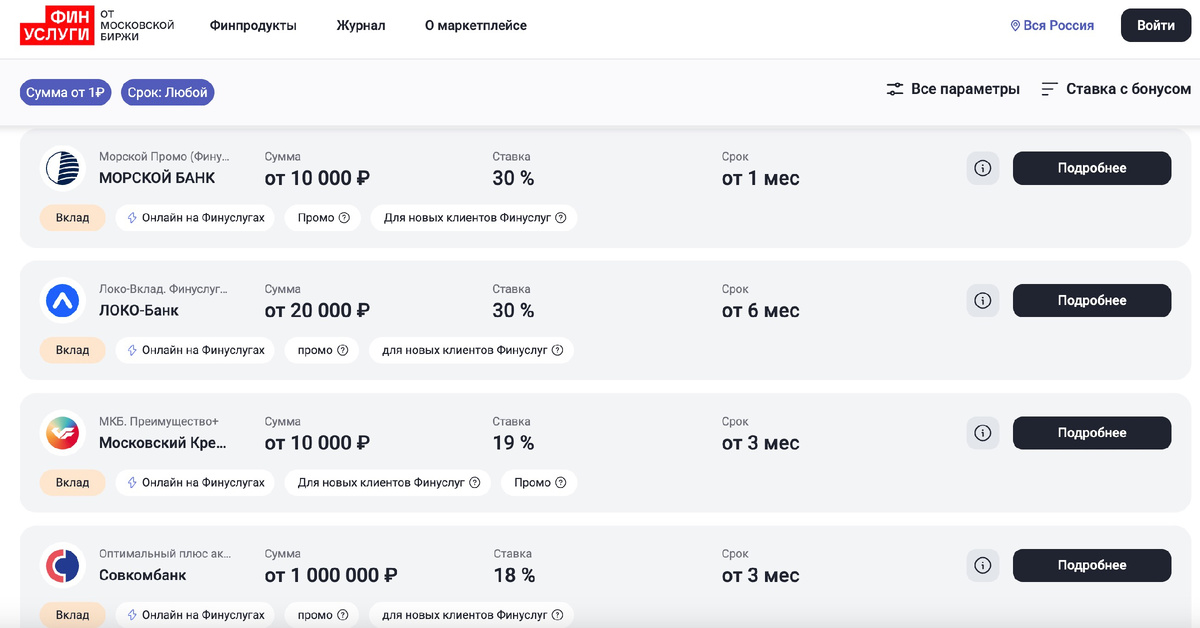1200x628 pixels.
Task: Click the ЛОКО-Банк logo
Action: tap(63, 300)
